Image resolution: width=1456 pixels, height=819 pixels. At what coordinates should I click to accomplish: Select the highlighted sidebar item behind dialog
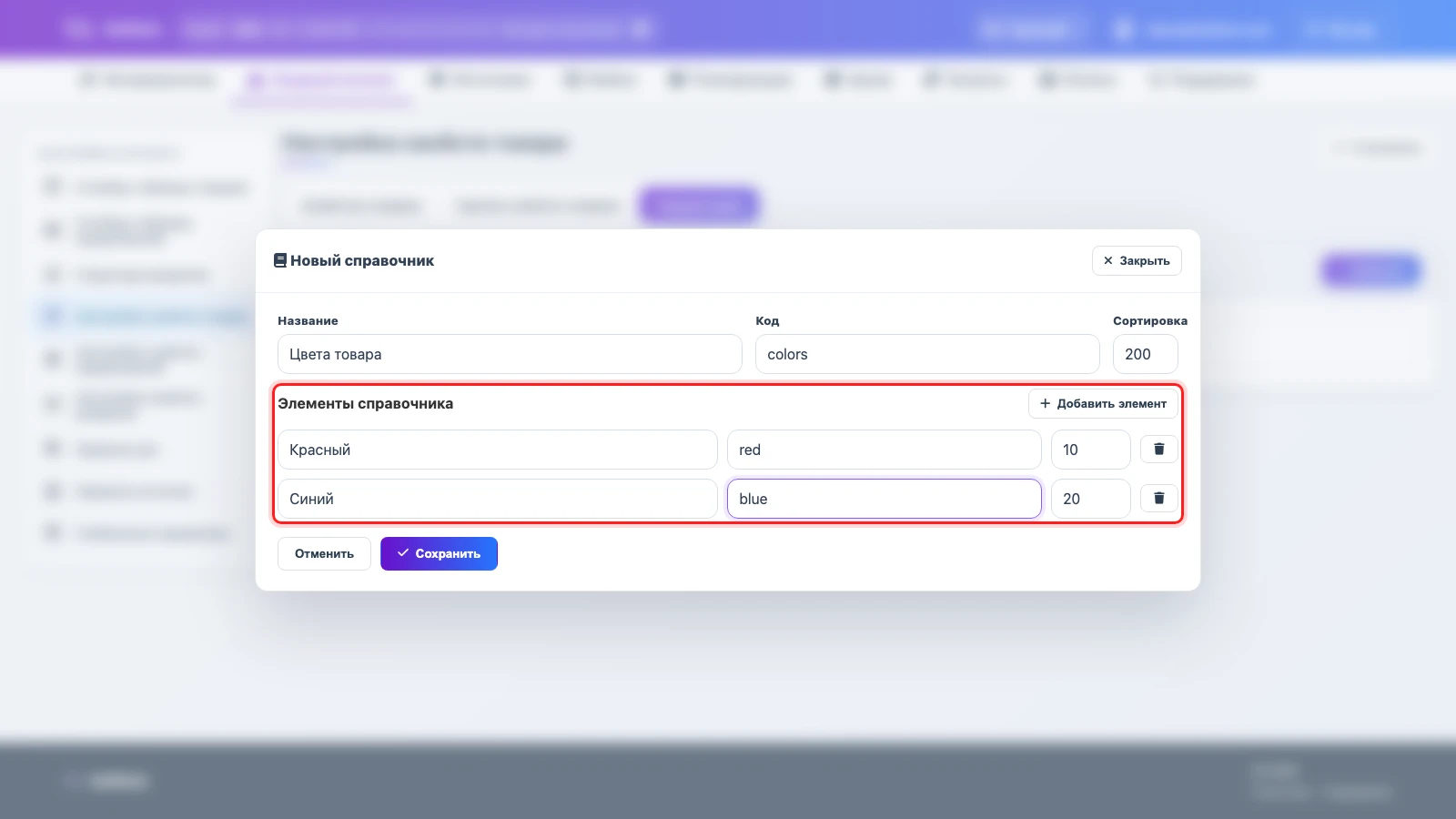click(146, 316)
